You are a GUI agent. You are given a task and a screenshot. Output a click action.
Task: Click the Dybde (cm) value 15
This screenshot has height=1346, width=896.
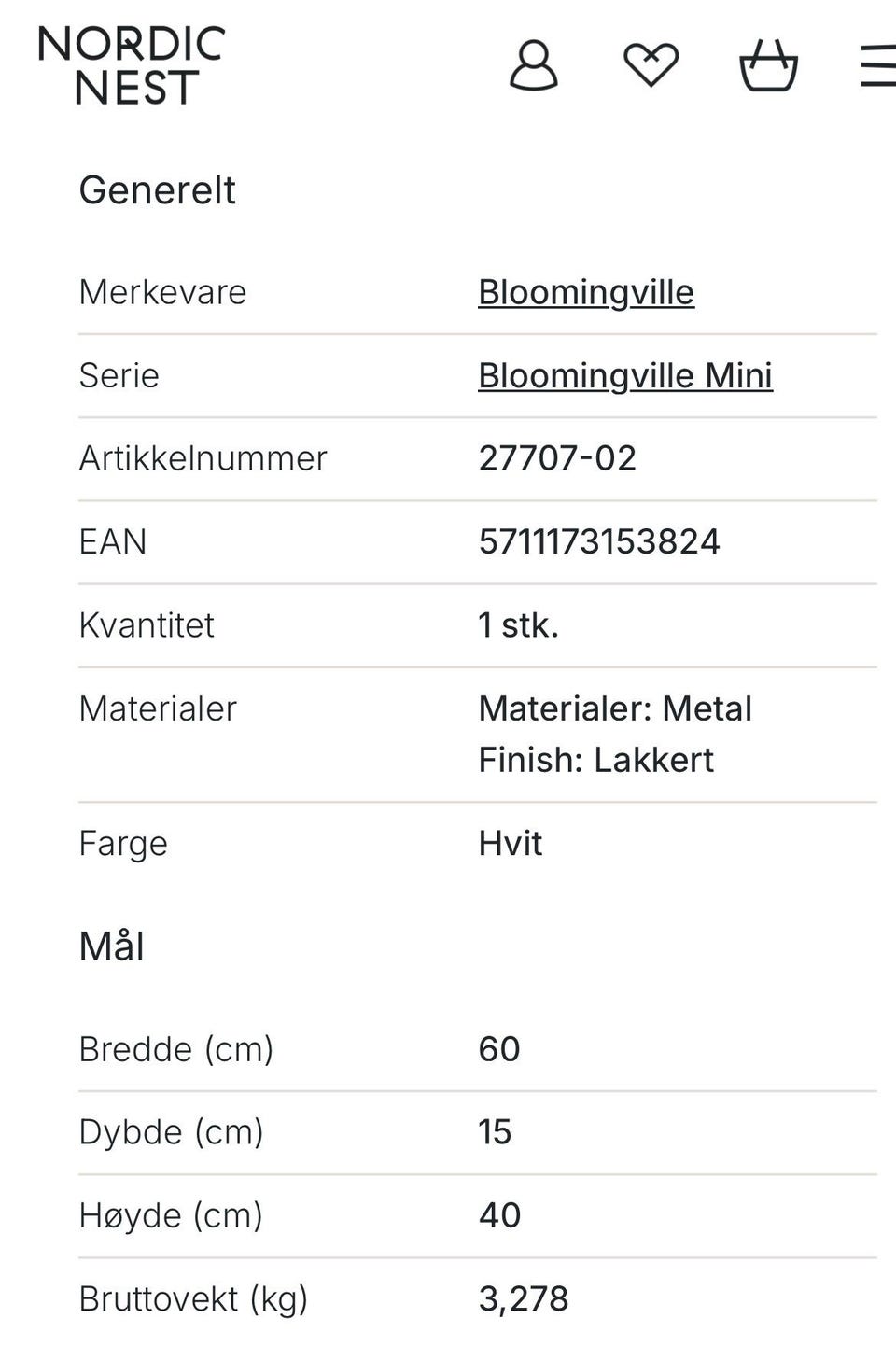[495, 1132]
